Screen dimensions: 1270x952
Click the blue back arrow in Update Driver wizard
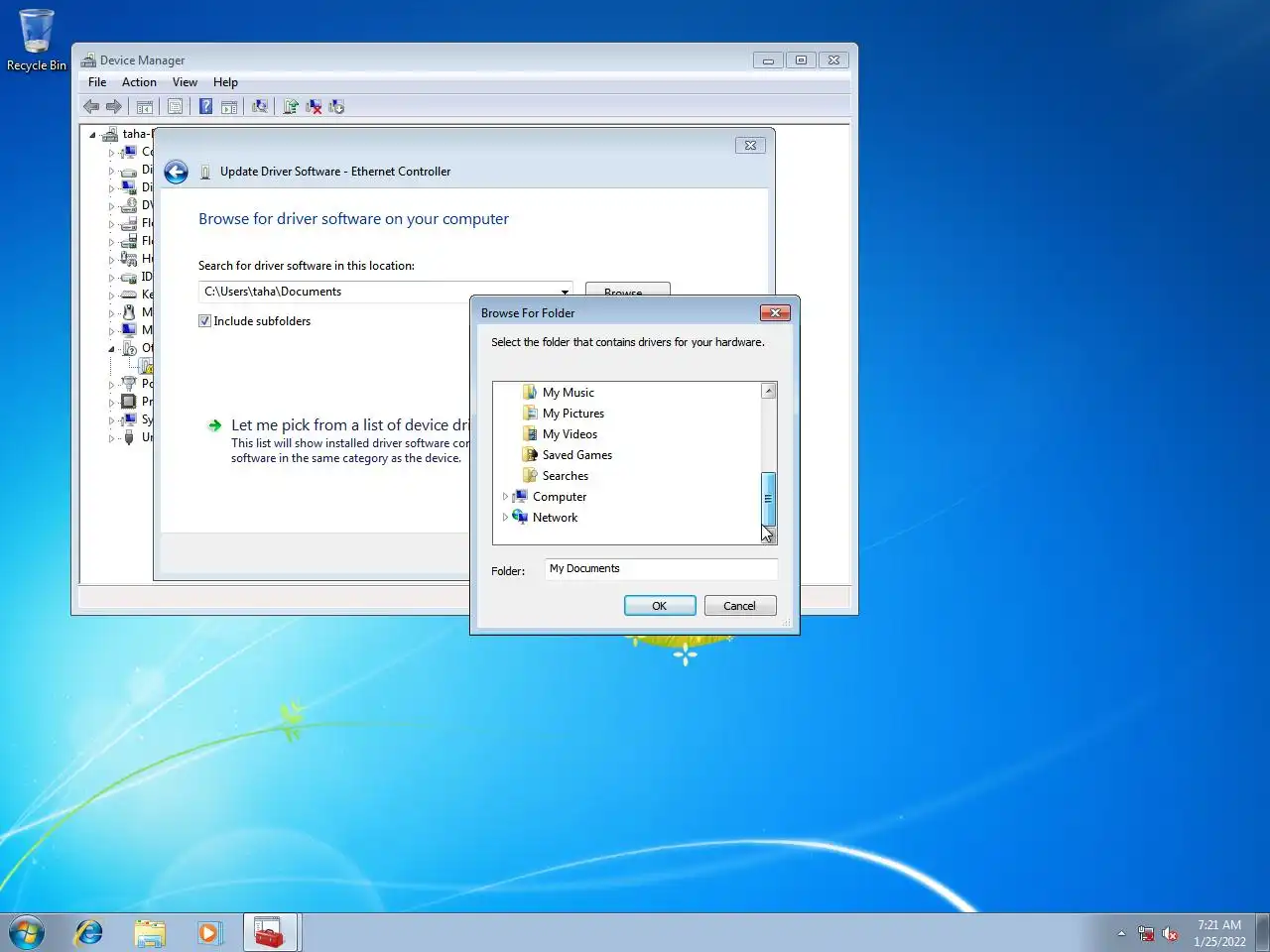click(176, 173)
